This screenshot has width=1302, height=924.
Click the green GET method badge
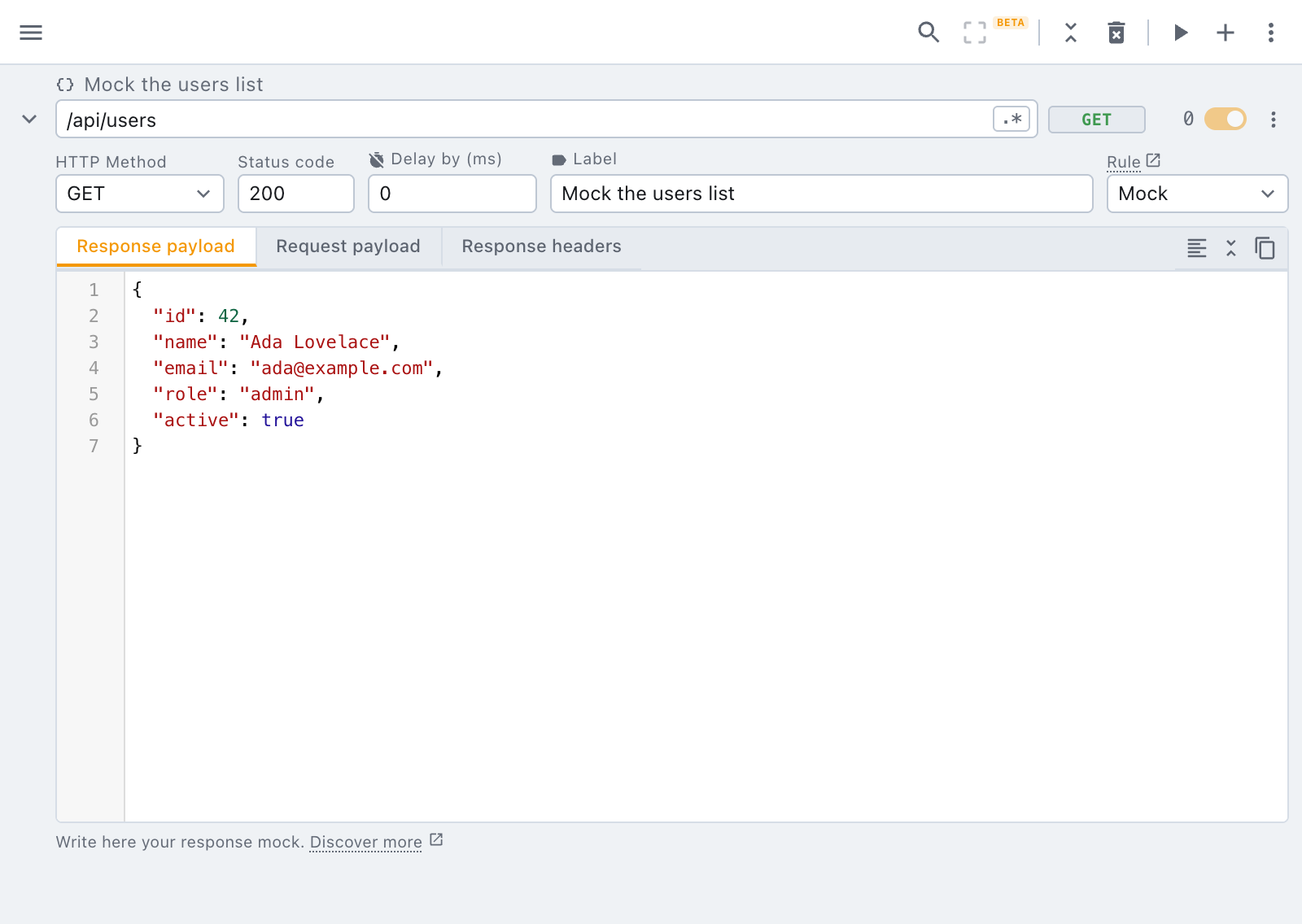[1097, 120]
